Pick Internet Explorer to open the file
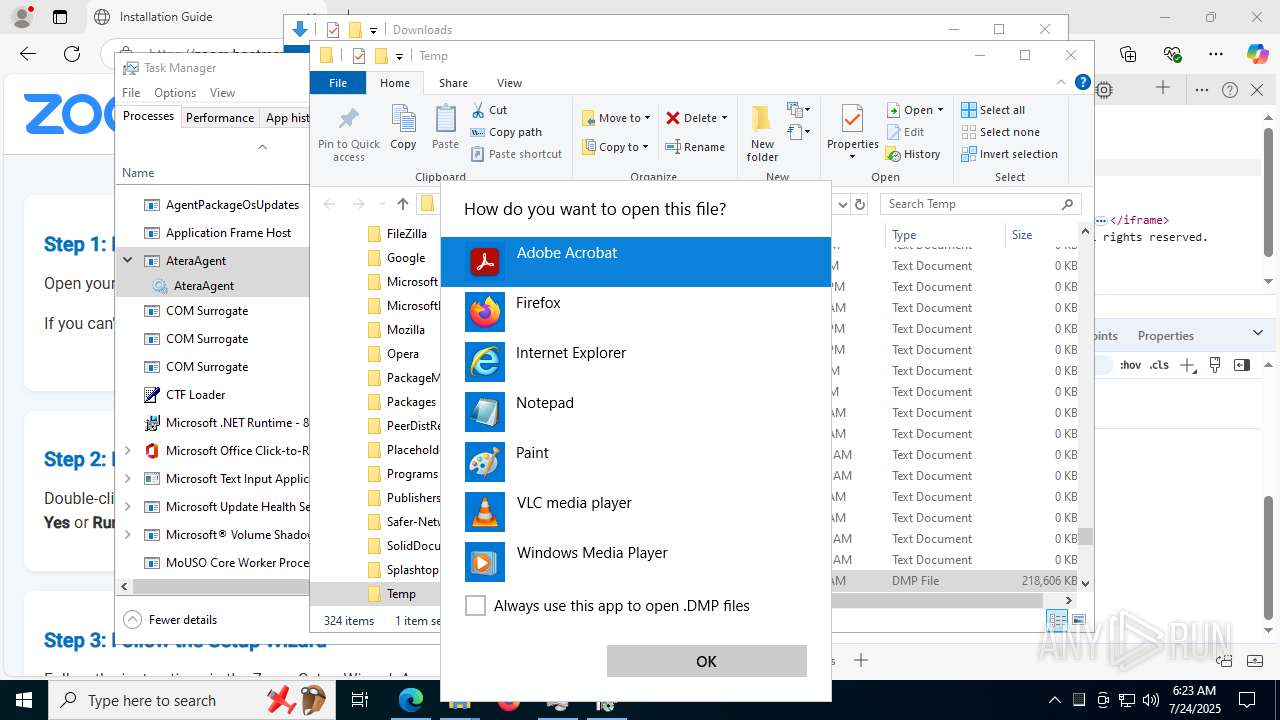Screen dimensions: 1280x720 pos(636,361)
